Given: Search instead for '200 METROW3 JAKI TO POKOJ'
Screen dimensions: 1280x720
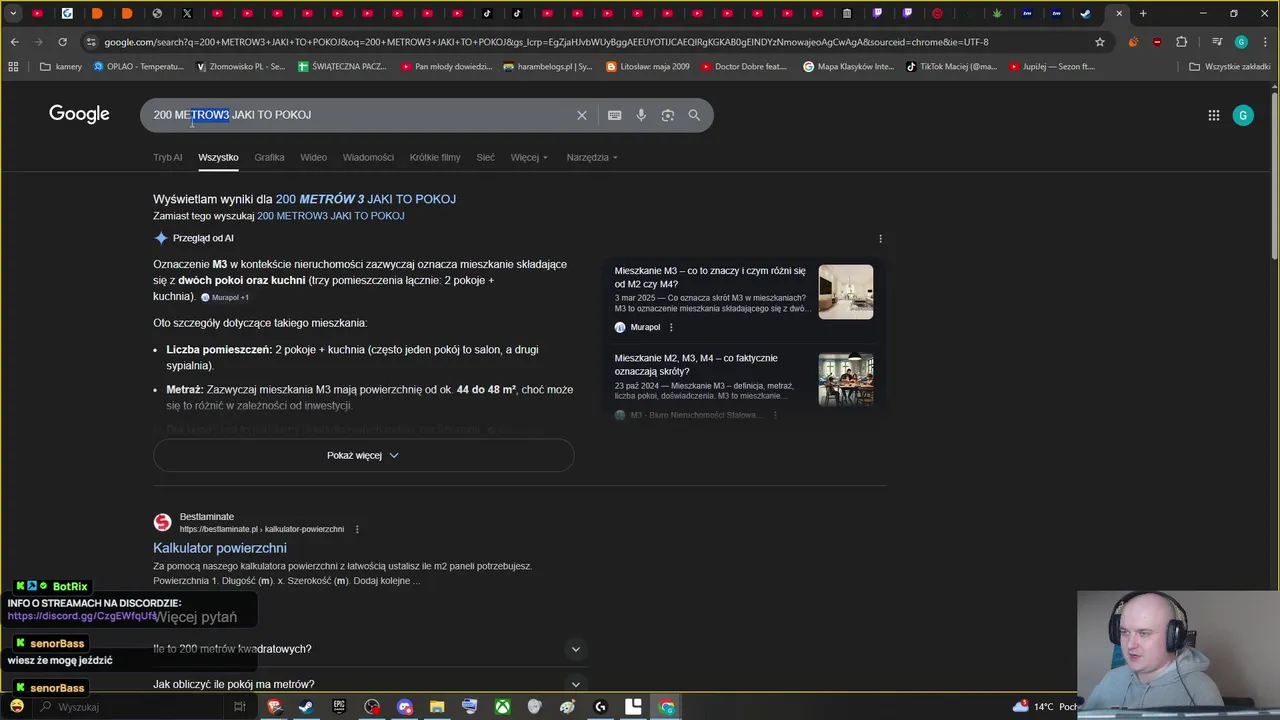Looking at the screenshot, I should (331, 216).
